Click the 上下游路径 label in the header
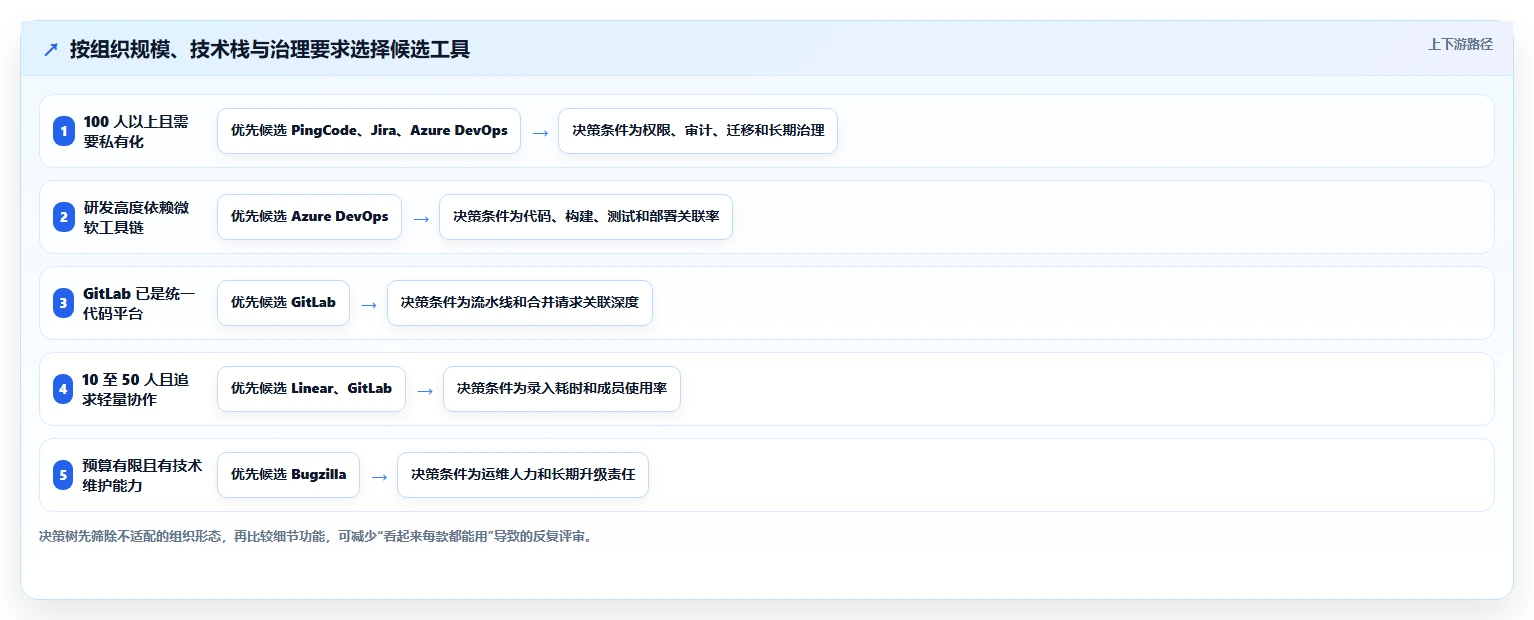Viewport: 1534px width, 620px height. (1460, 44)
